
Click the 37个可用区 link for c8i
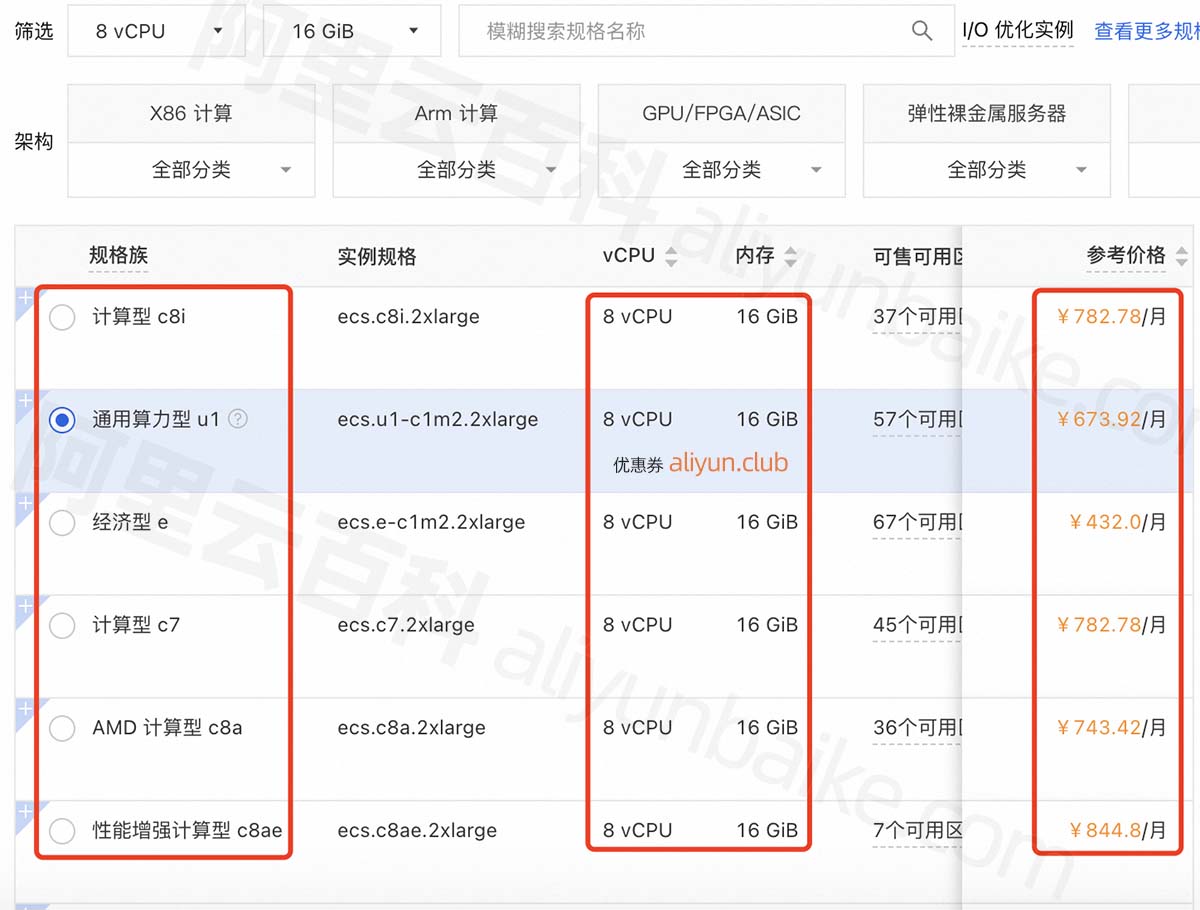[x=917, y=317]
